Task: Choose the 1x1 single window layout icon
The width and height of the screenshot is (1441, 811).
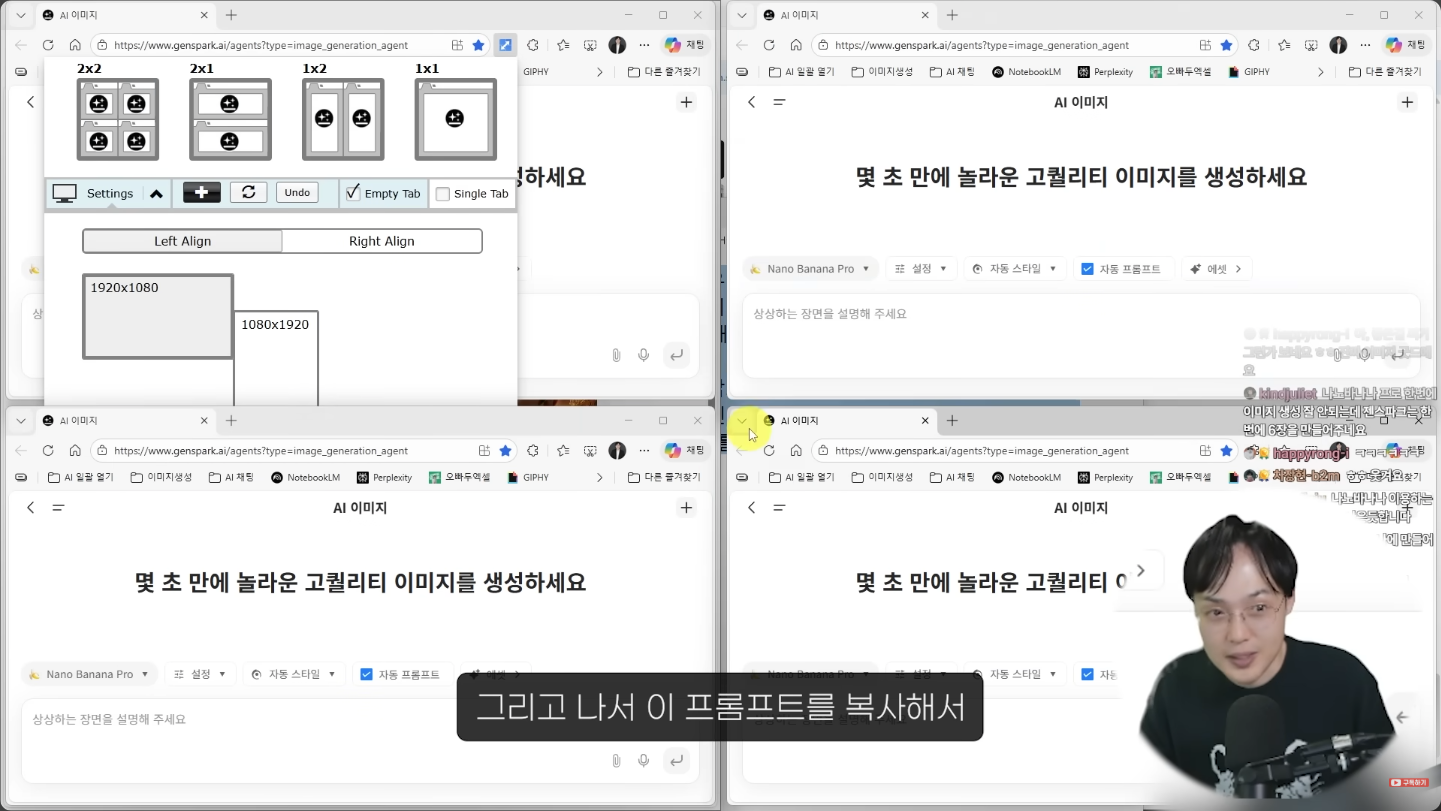Action: [x=456, y=119]
